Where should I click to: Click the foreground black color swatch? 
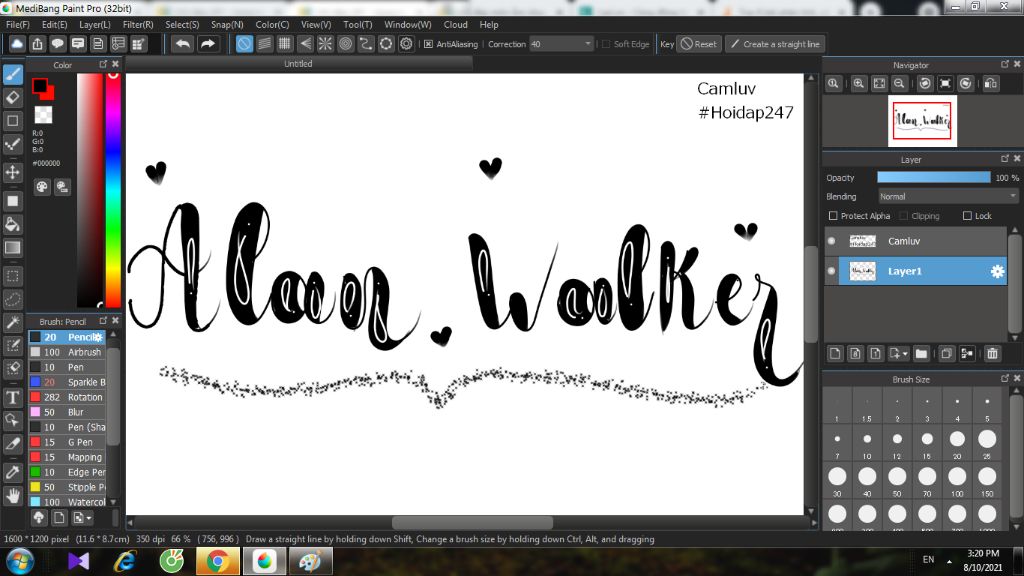pos(39,86)
